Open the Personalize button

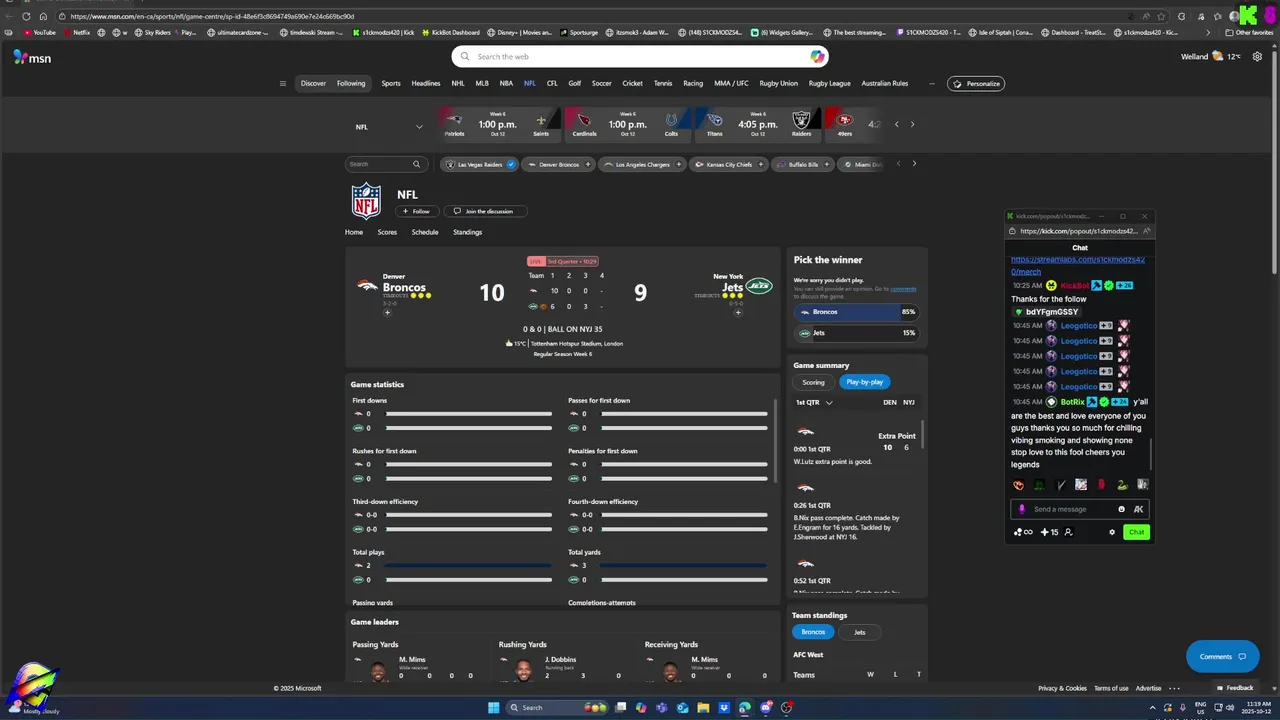pos(976,83)
